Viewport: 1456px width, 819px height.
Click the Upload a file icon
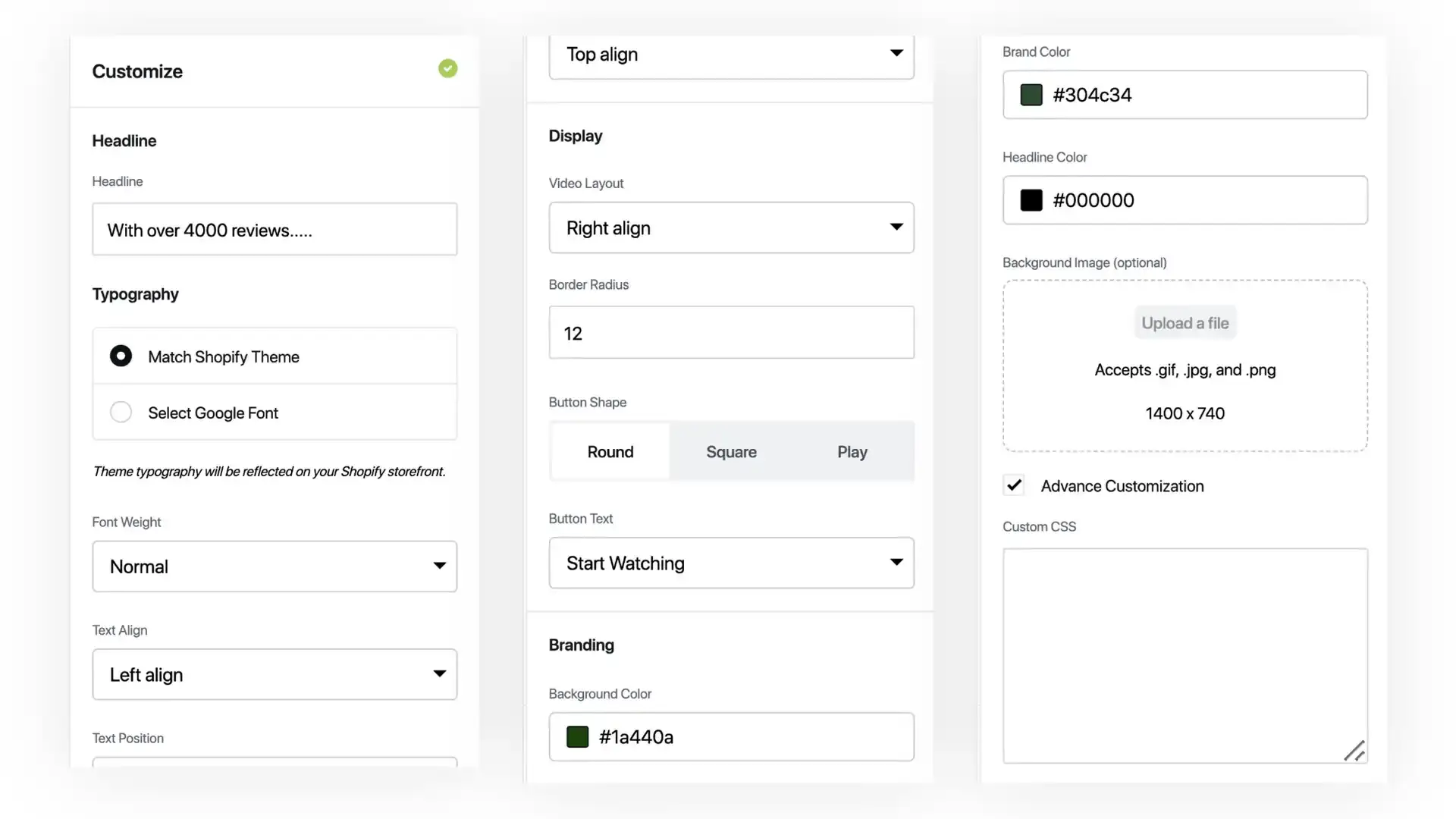pos(1185,323)
